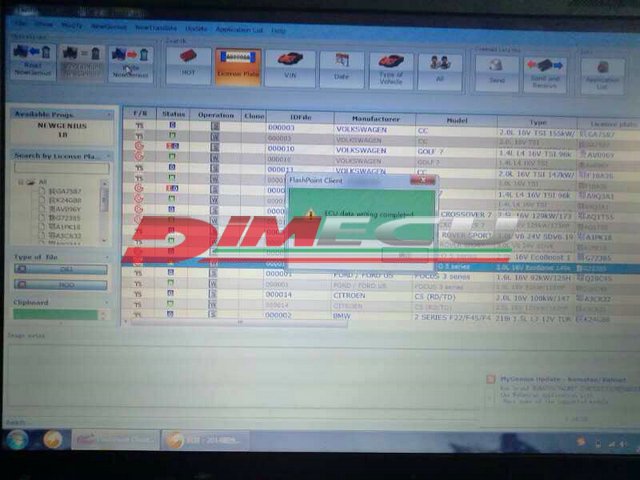The height and width of the screenshot is (480, 640).
Task: Select the License Plate search icon
Action: click(x=238, y=66)
